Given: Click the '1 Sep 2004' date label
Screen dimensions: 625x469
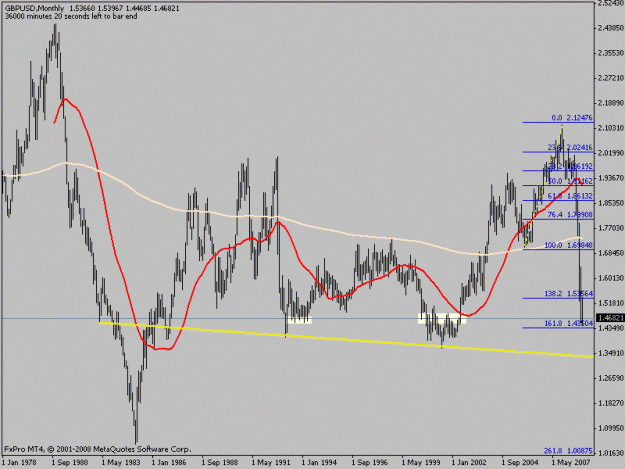Looking at the screenshot, I should tap(520, 463).
